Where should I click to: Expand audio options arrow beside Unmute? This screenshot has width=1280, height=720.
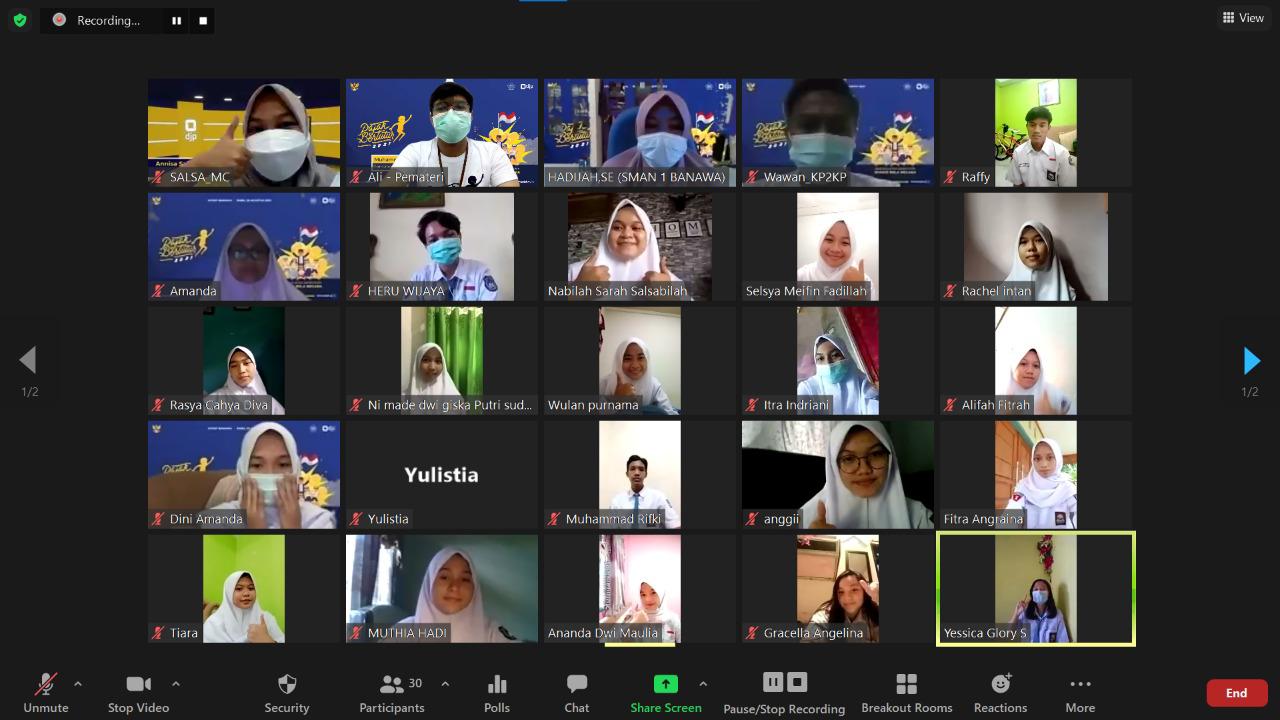click(x=78, y=684)
